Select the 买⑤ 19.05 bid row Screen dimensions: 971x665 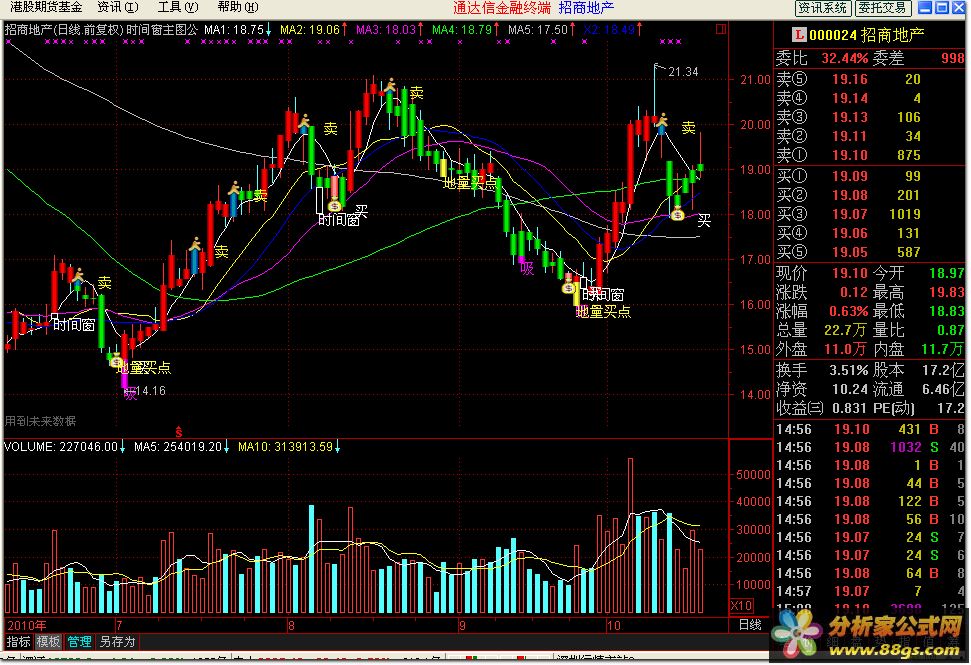pos(869,253)
